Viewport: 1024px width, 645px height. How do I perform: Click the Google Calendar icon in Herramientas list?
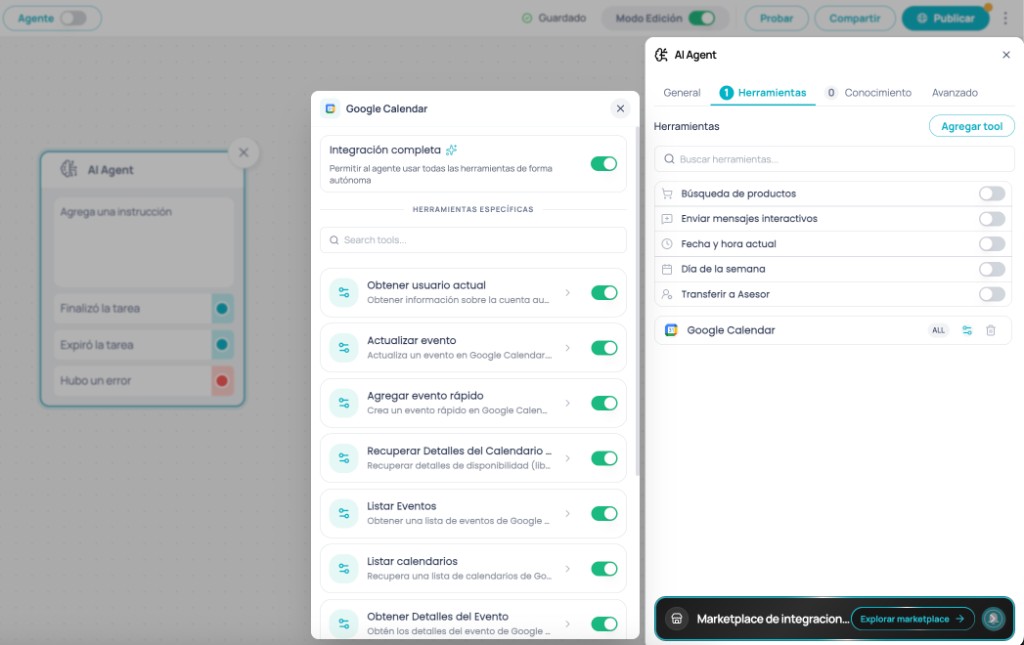coord(671,330)
